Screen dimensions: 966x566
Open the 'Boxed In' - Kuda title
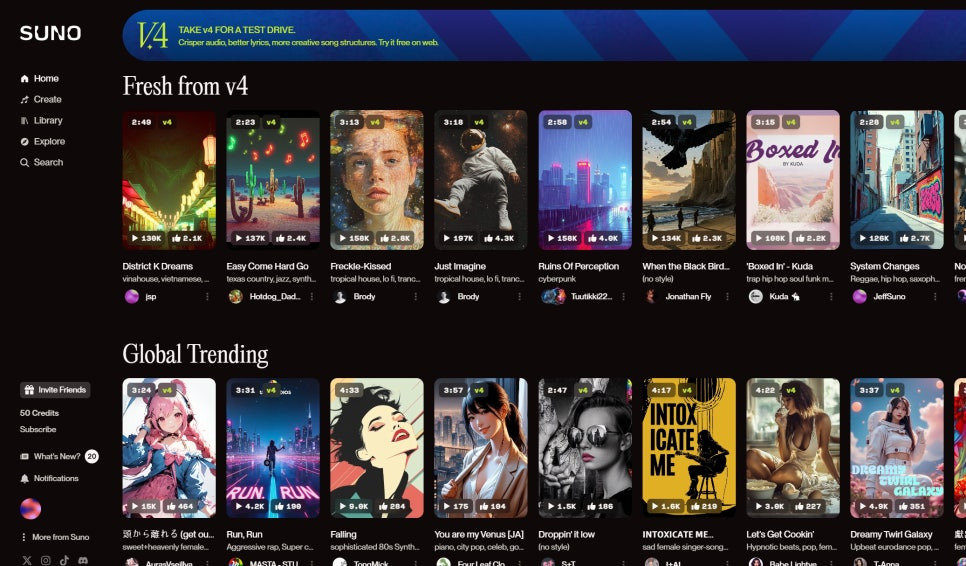779,266
